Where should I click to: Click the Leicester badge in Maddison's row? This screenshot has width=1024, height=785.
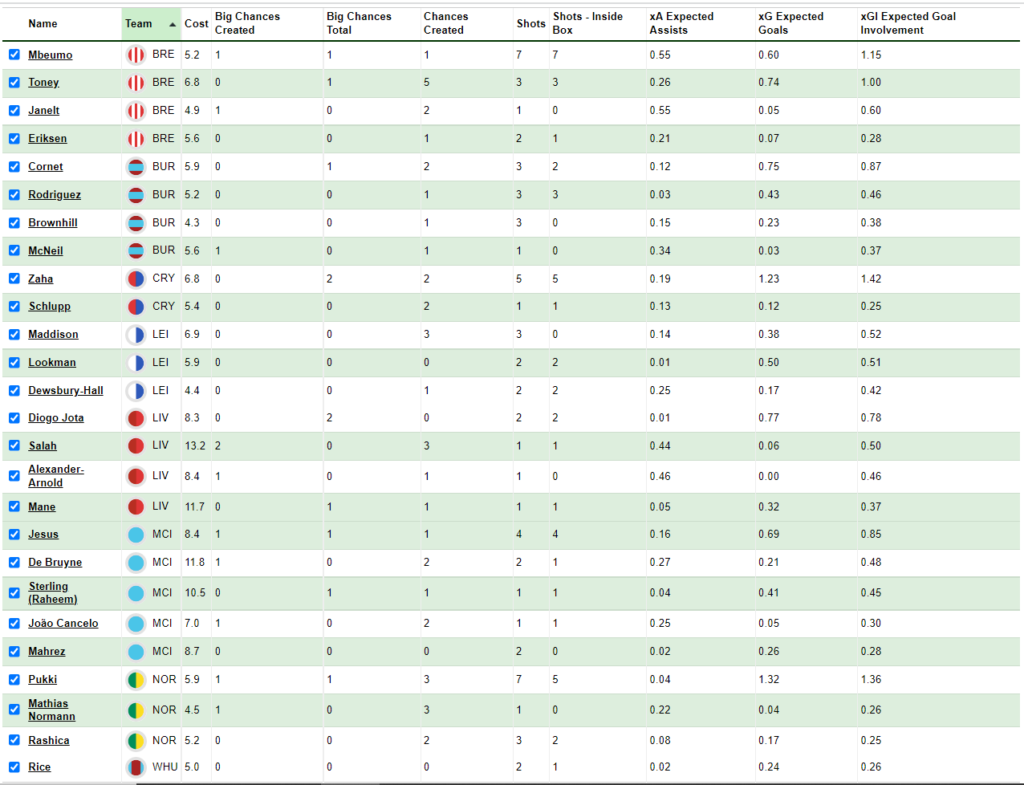[136, 335]
